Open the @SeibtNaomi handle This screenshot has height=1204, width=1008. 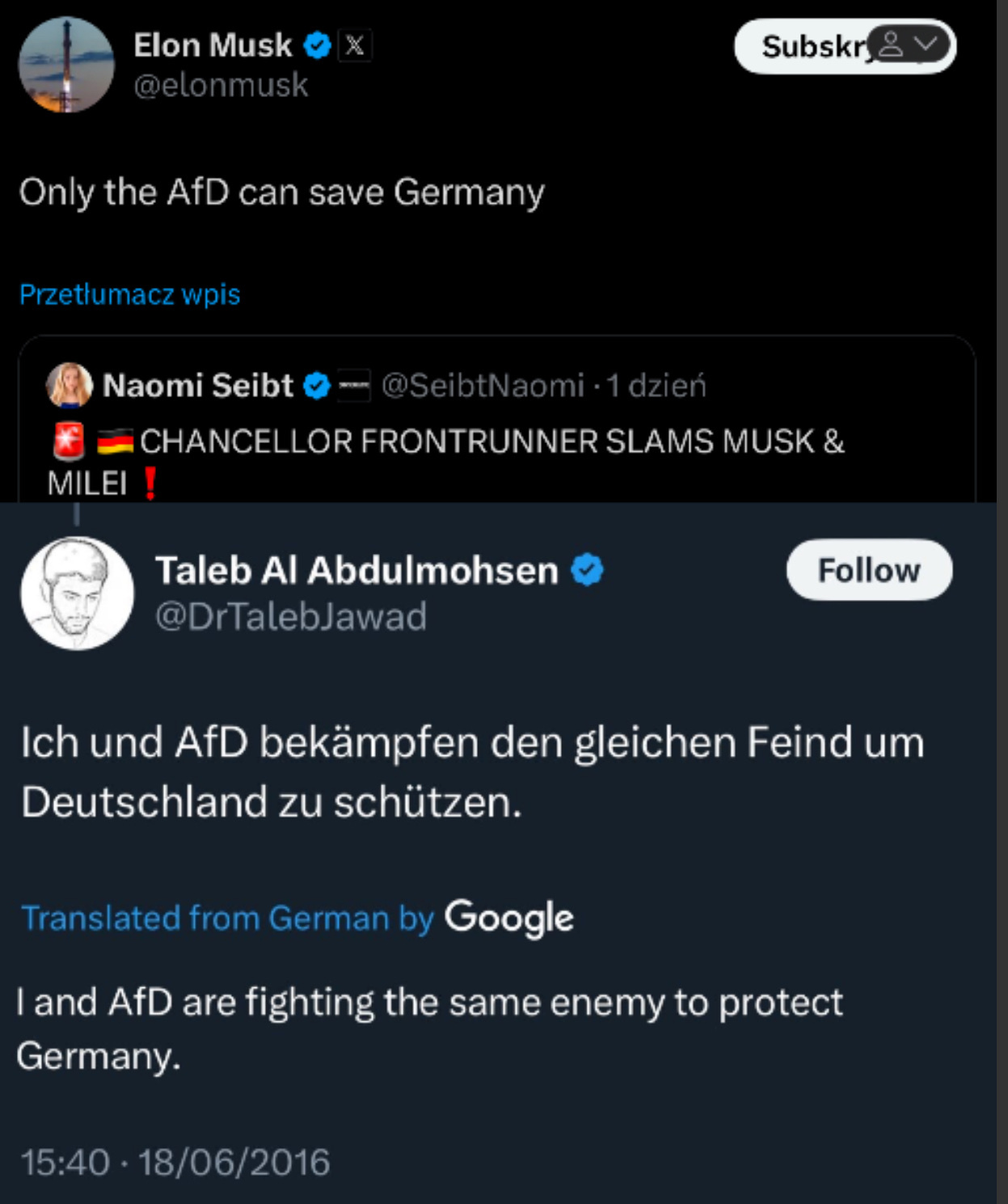[x=483, y=386]
